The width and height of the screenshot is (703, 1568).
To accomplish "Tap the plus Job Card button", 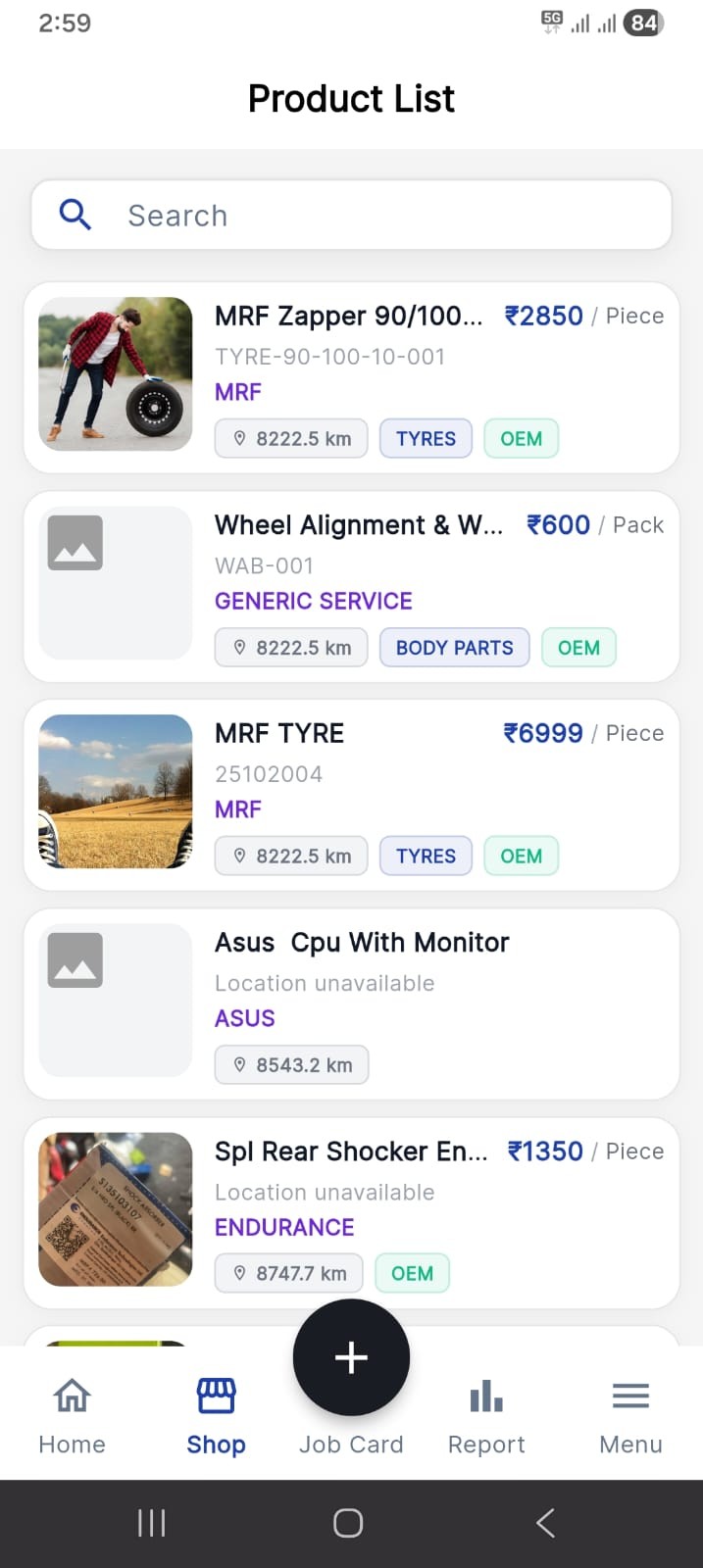I will coord(351,1358).
